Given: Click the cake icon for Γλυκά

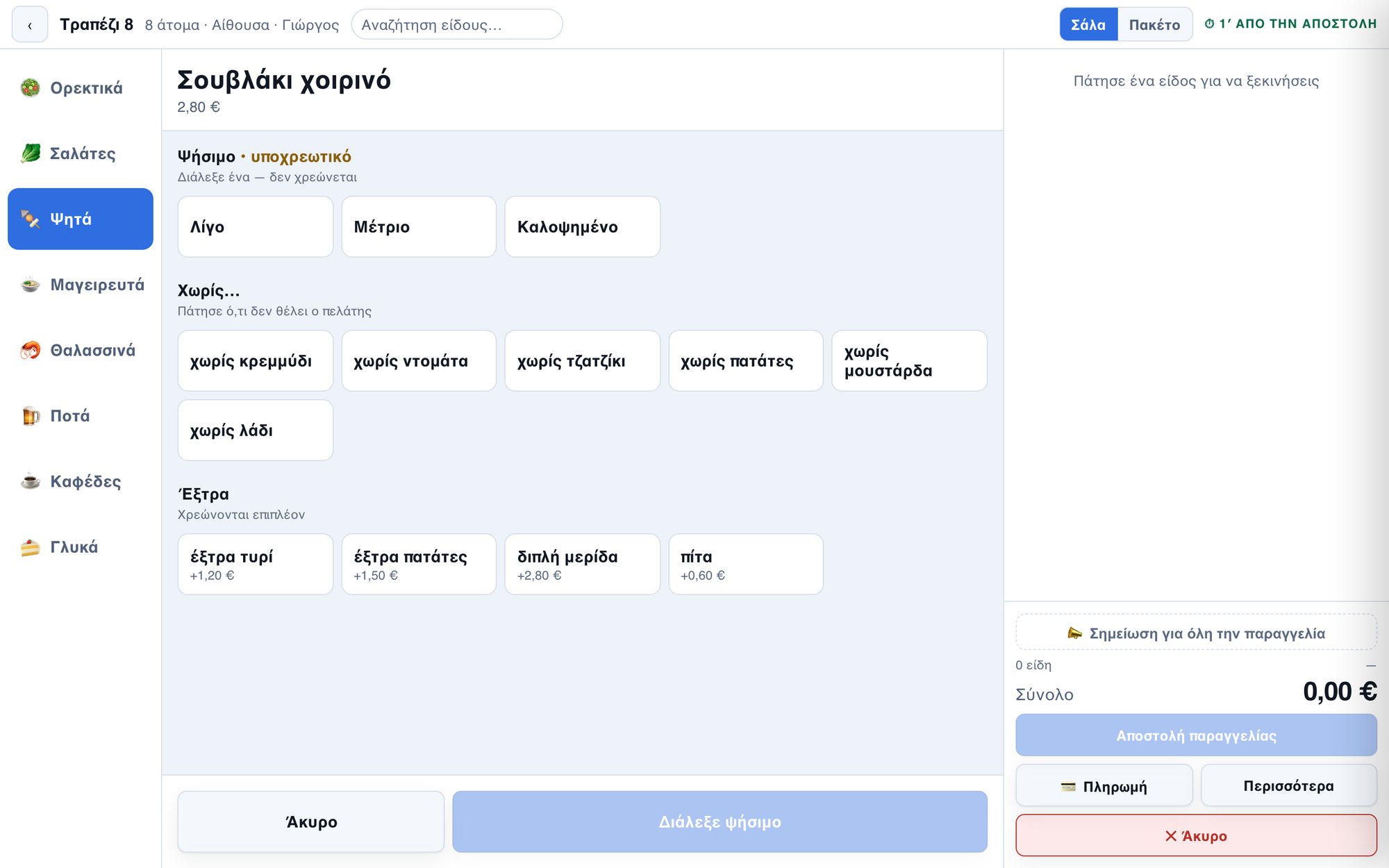Looking at the screenshot, I should pos(30,547).
